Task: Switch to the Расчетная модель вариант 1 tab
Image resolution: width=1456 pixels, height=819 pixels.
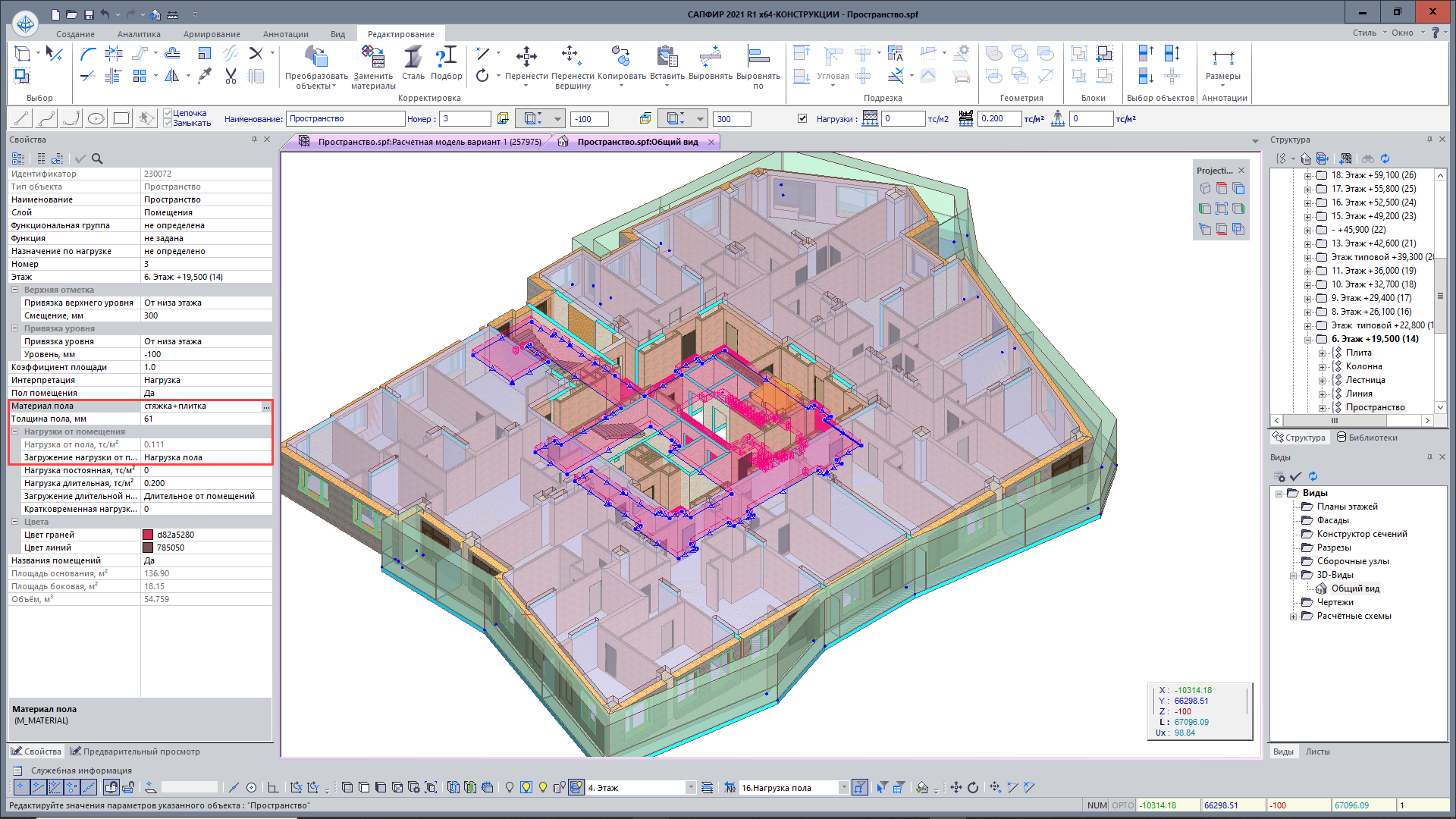Action: (428, 142)
